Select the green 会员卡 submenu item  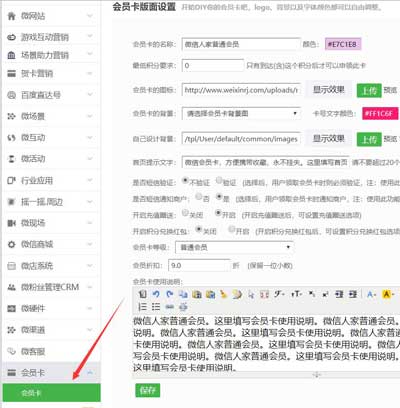(x=51, y=393)
